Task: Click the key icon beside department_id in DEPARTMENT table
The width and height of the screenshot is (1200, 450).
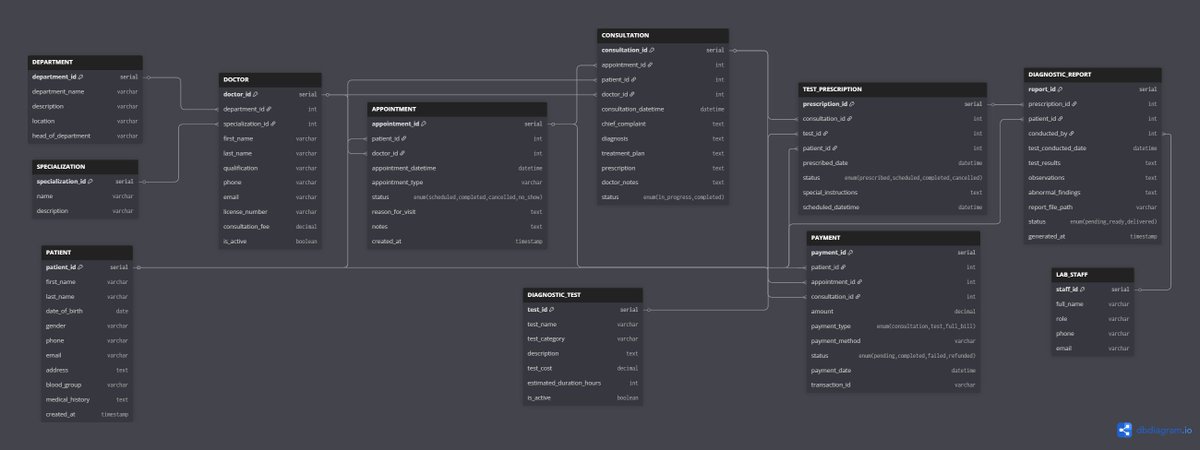Action: tap(81, 76)
